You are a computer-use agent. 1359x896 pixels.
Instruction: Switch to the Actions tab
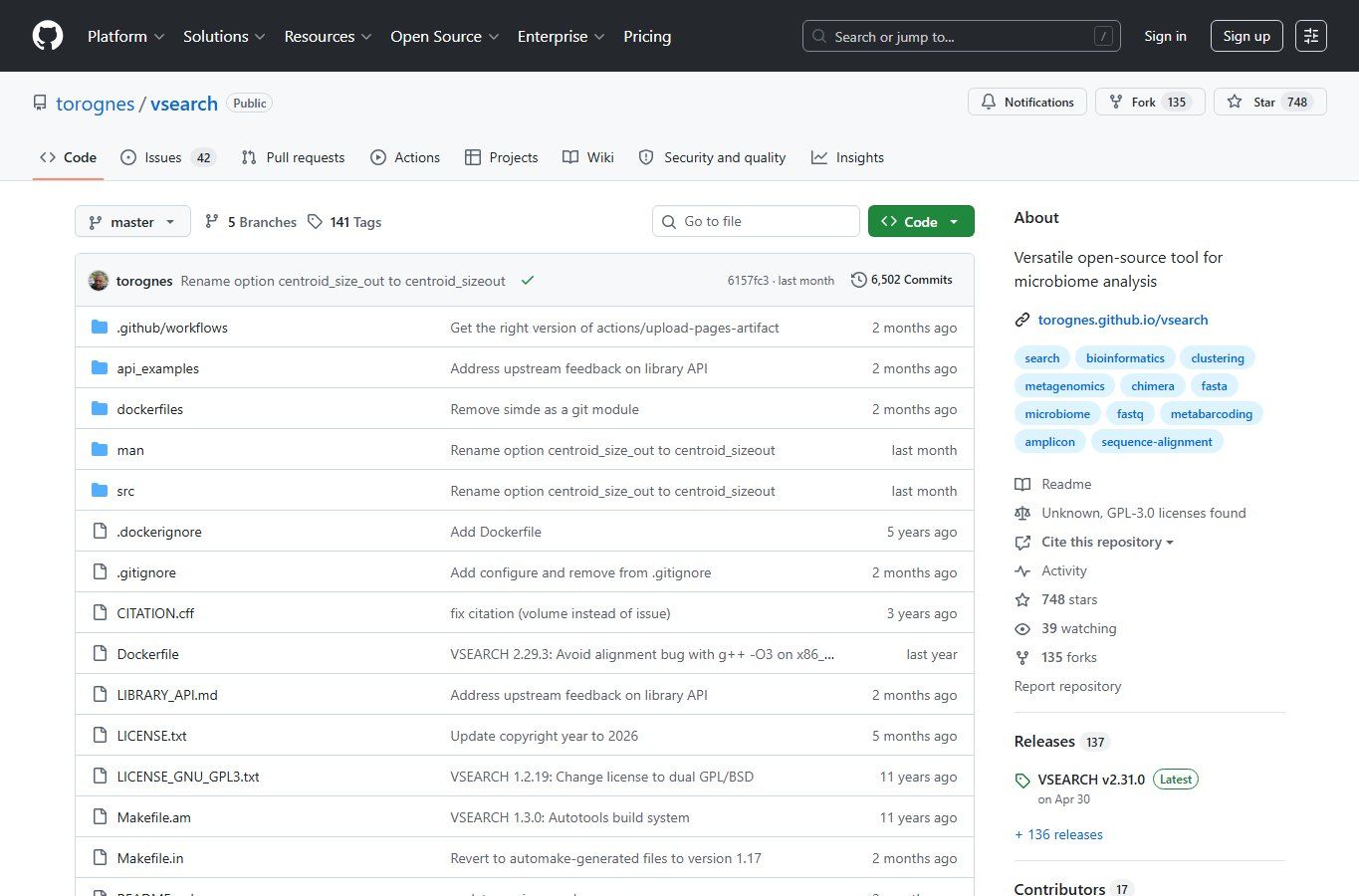[x=405, y=157]
